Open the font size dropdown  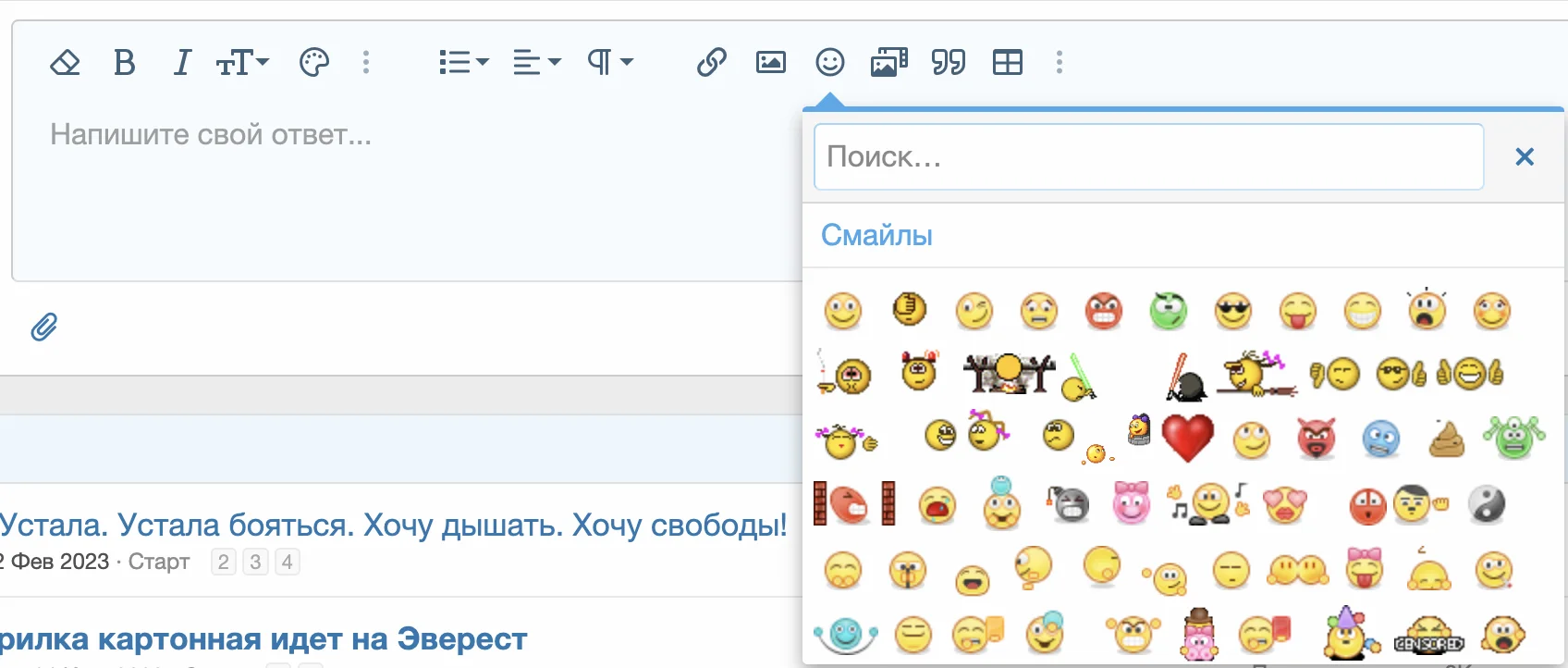coord(242,63)
